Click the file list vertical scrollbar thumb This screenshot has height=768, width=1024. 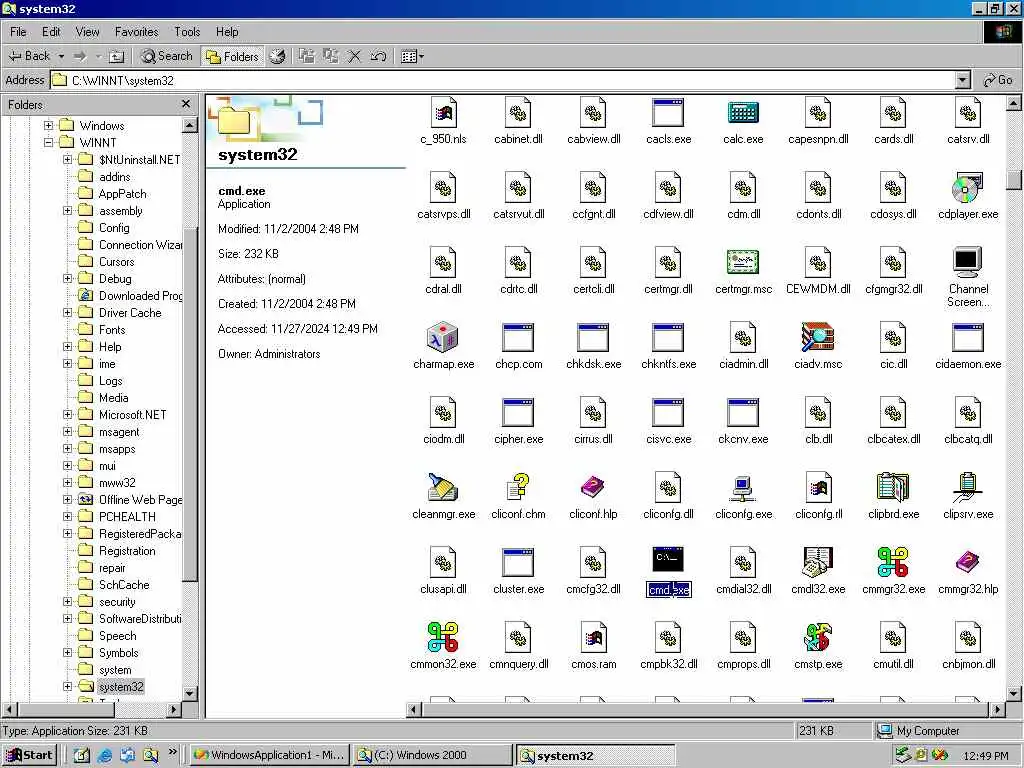pyautogui.click(x=1013, y=178)
